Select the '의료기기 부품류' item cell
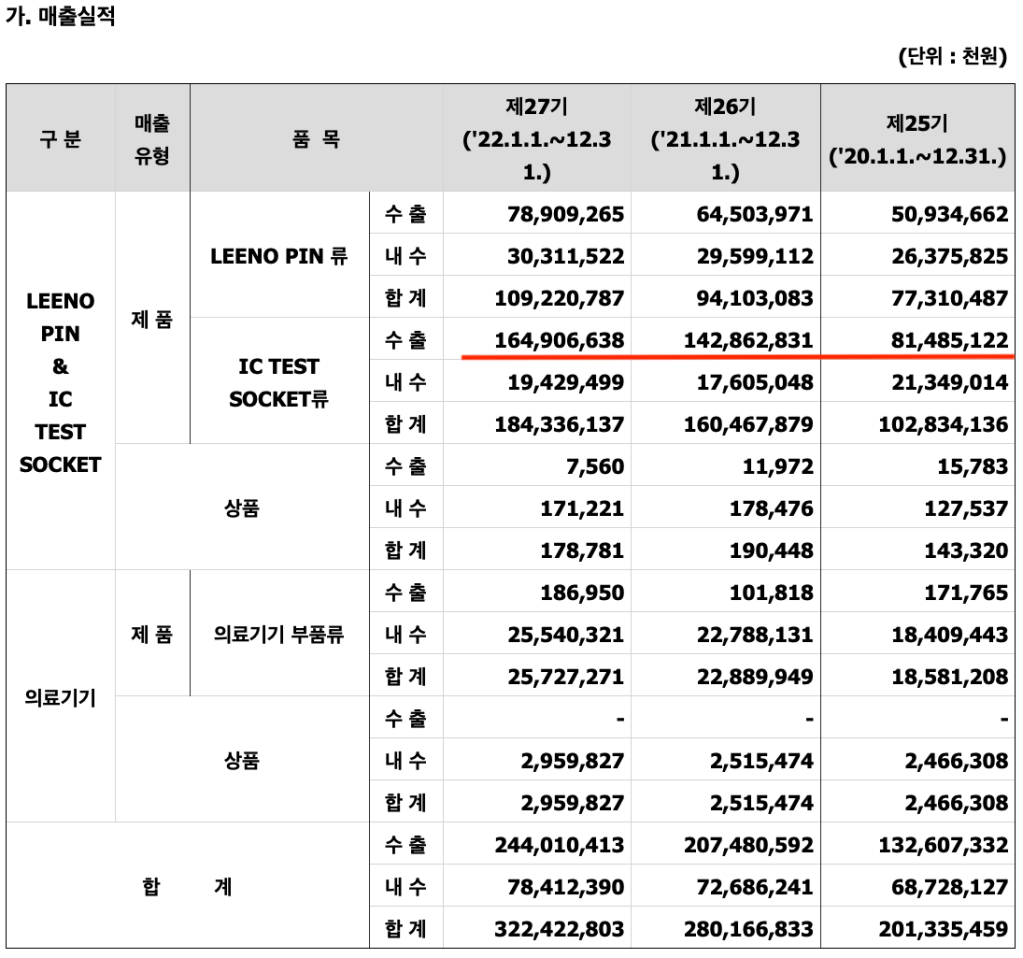The width and height of the screenshot is (1023, 958). coord(279,634)
